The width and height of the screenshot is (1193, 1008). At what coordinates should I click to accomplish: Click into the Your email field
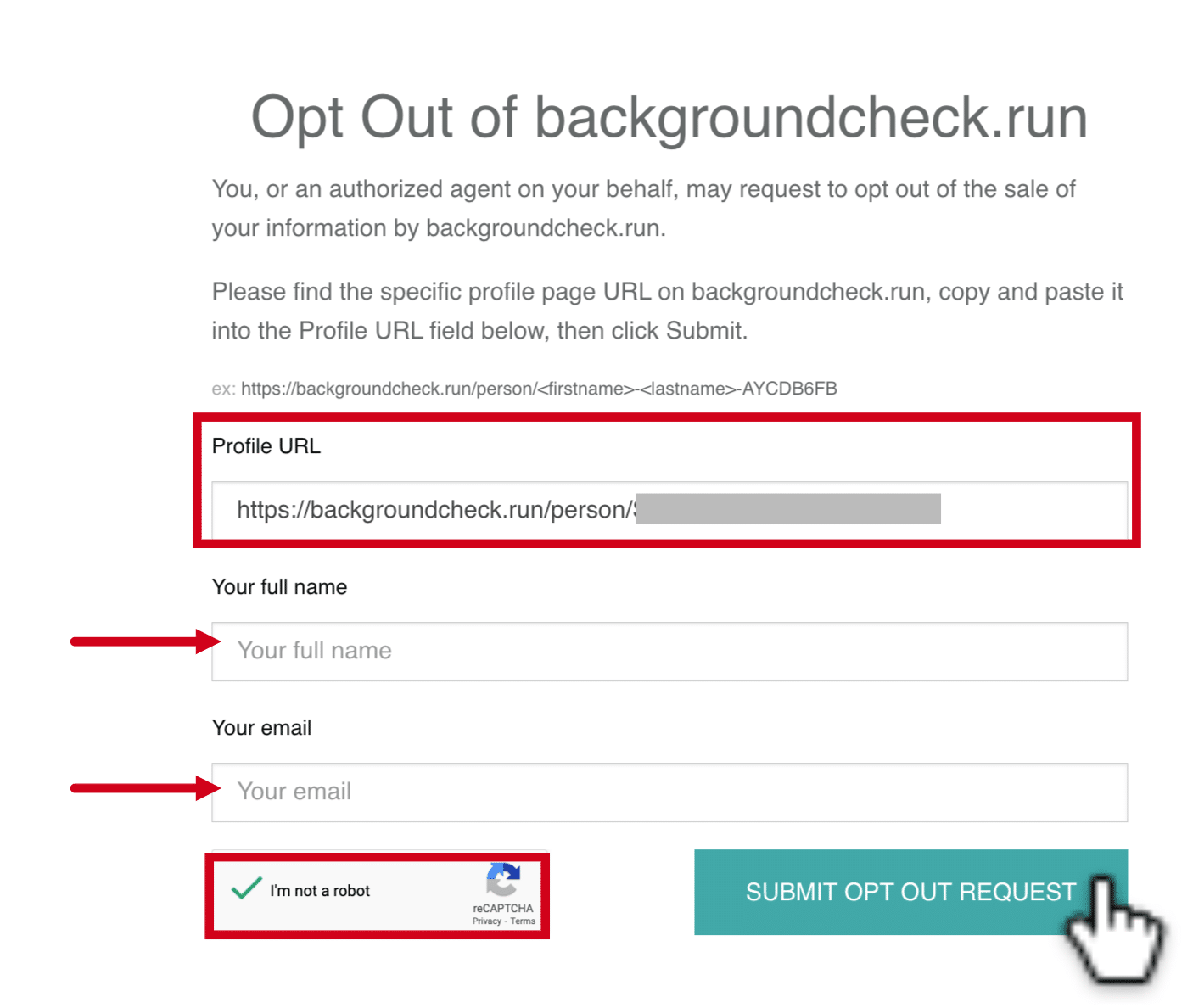tap(669, 792)
